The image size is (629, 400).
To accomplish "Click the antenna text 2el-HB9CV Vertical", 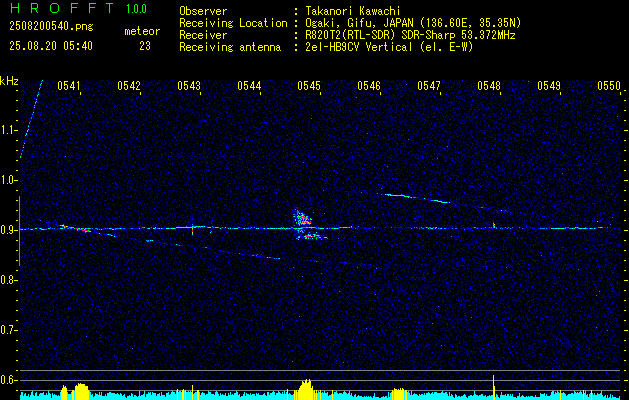I will tap(359, 47).
